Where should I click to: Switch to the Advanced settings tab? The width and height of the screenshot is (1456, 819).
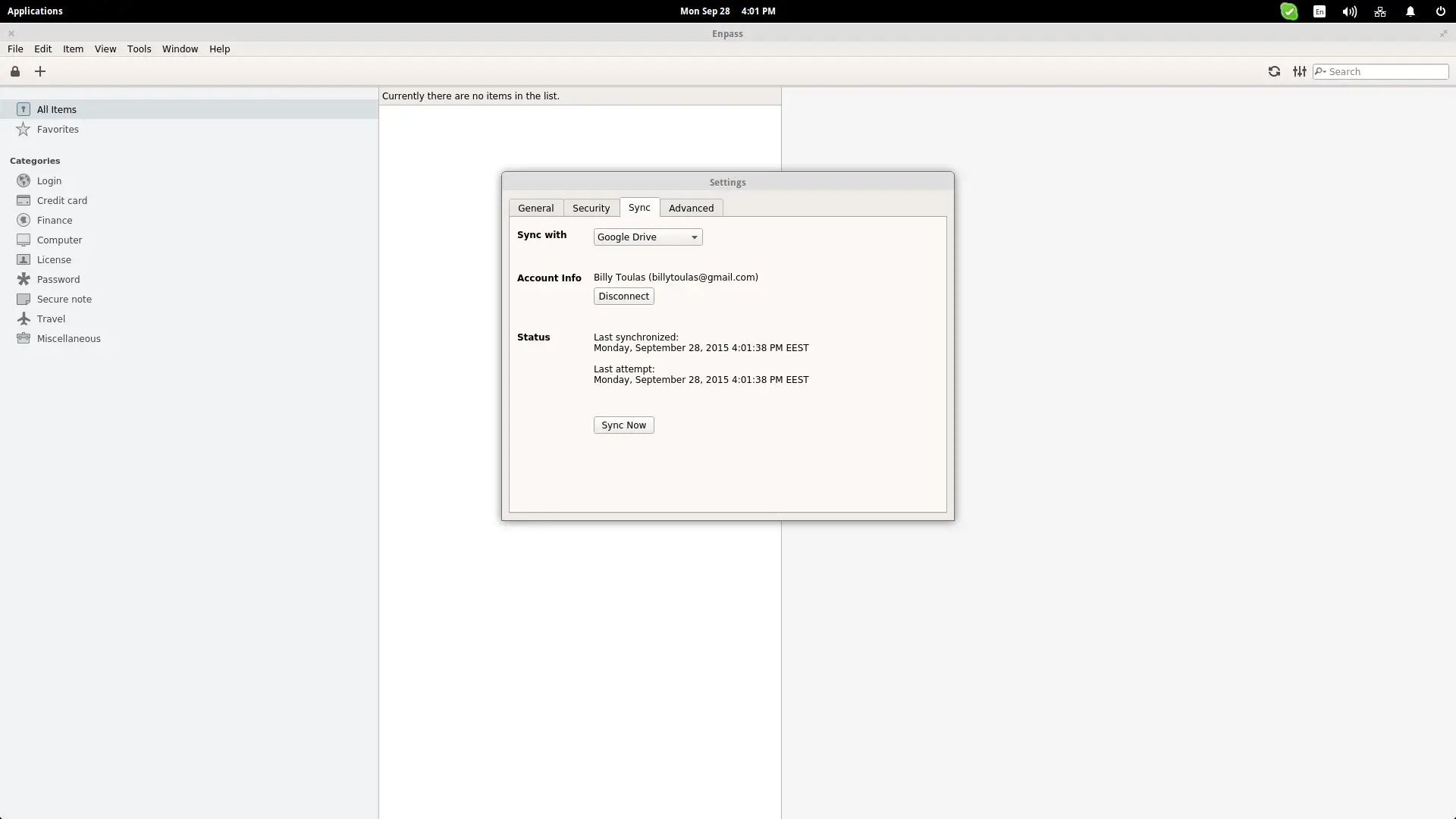click(692, 208)
